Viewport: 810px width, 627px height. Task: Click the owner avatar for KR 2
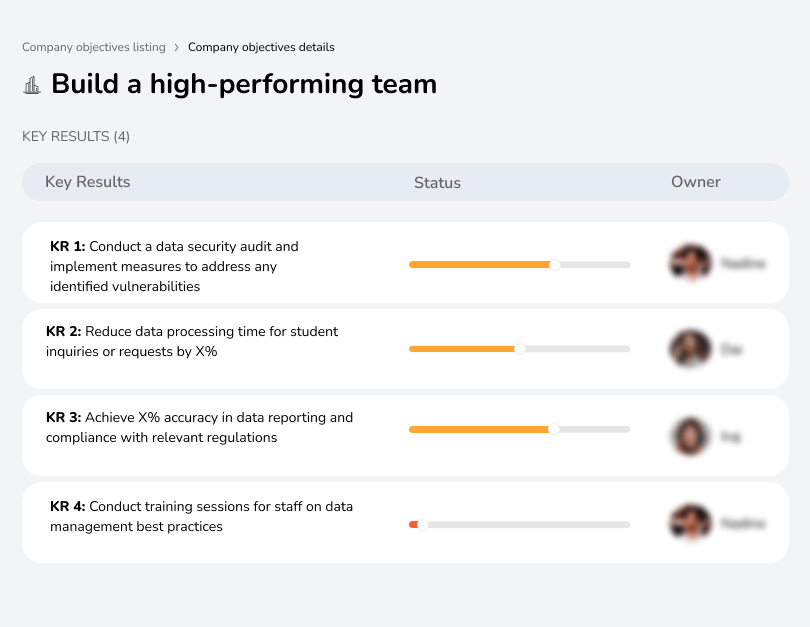tap(689, 347)
